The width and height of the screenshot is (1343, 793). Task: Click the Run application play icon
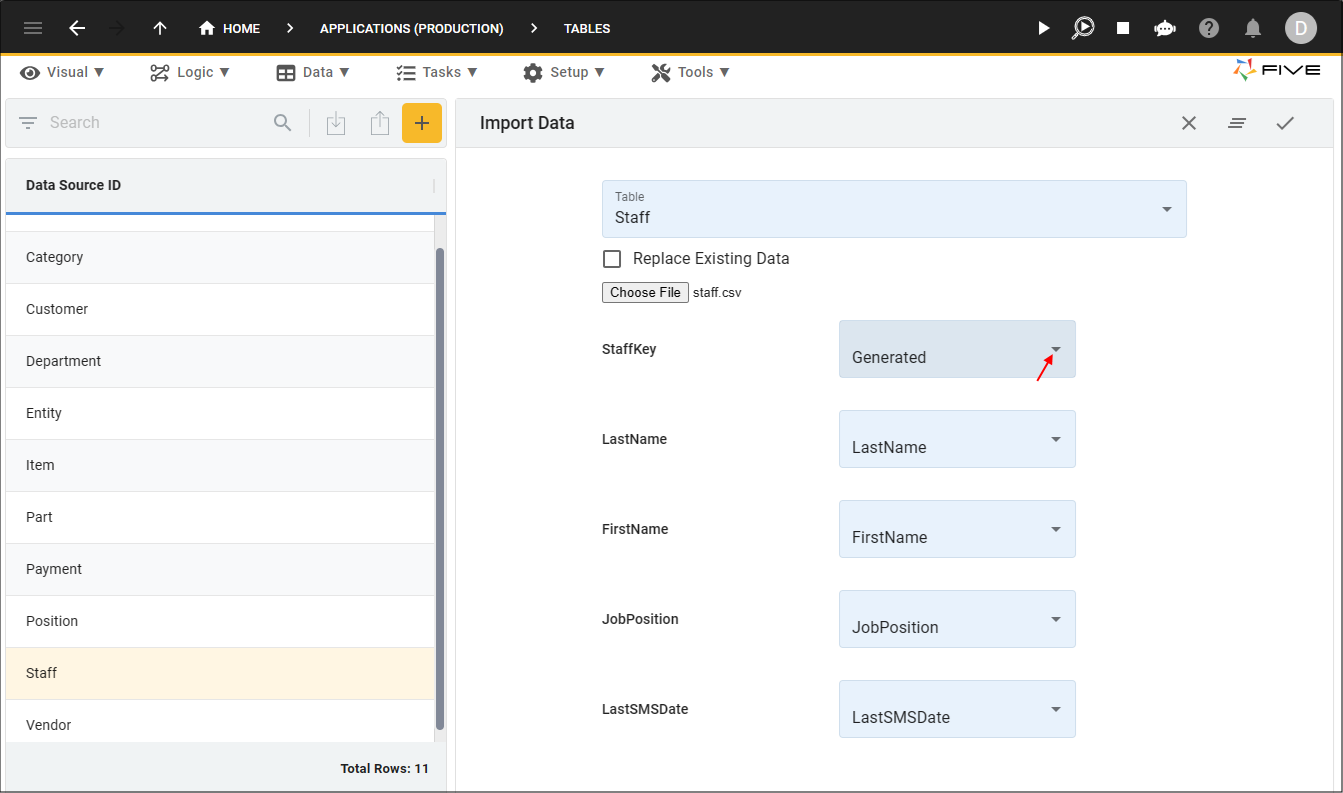[x=1044, y=28]
